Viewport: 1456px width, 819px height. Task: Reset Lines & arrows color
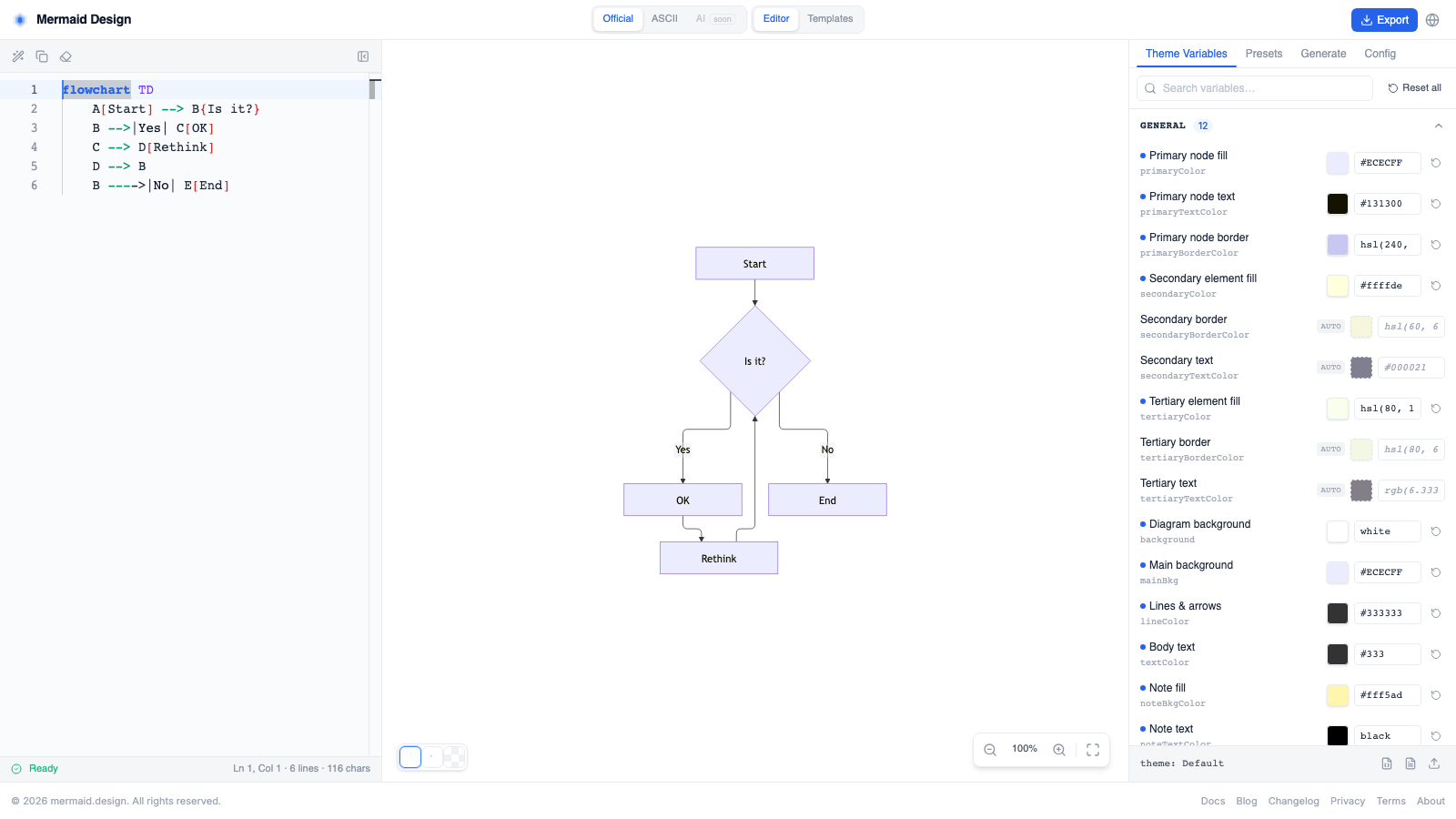[x=1436, y=613]
